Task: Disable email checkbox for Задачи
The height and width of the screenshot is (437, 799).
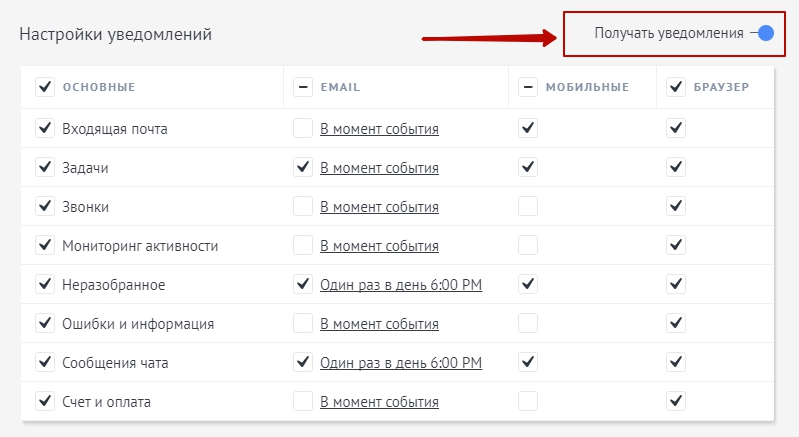Action: [302, 167]
